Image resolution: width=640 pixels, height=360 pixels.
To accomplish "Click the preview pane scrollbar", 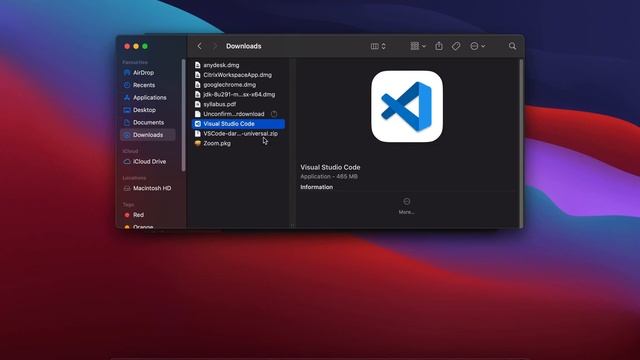I will click(x=521, y=143).
